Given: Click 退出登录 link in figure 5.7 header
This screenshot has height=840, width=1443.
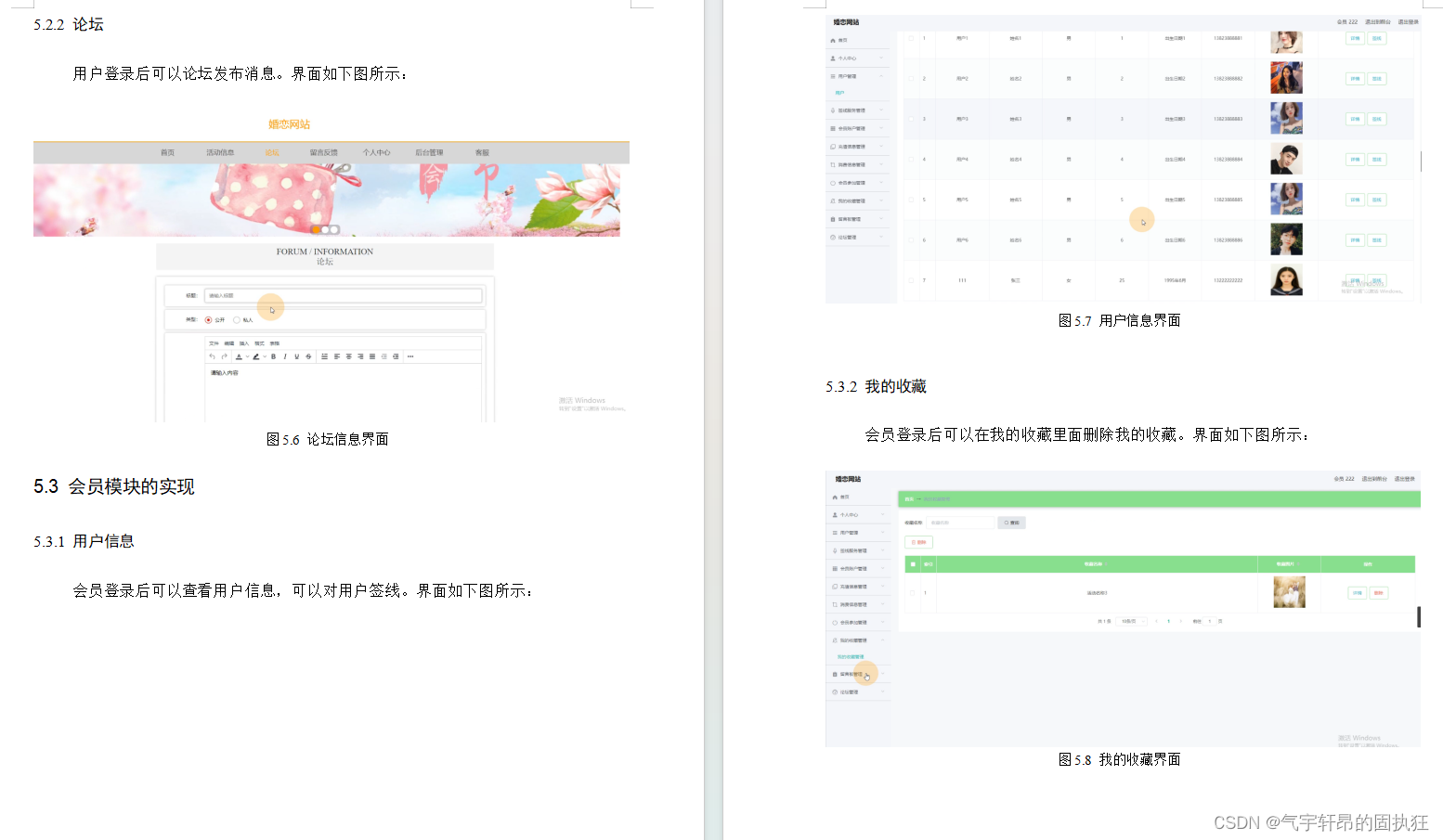Looking at the screenshot, I should coord(1408,21).
